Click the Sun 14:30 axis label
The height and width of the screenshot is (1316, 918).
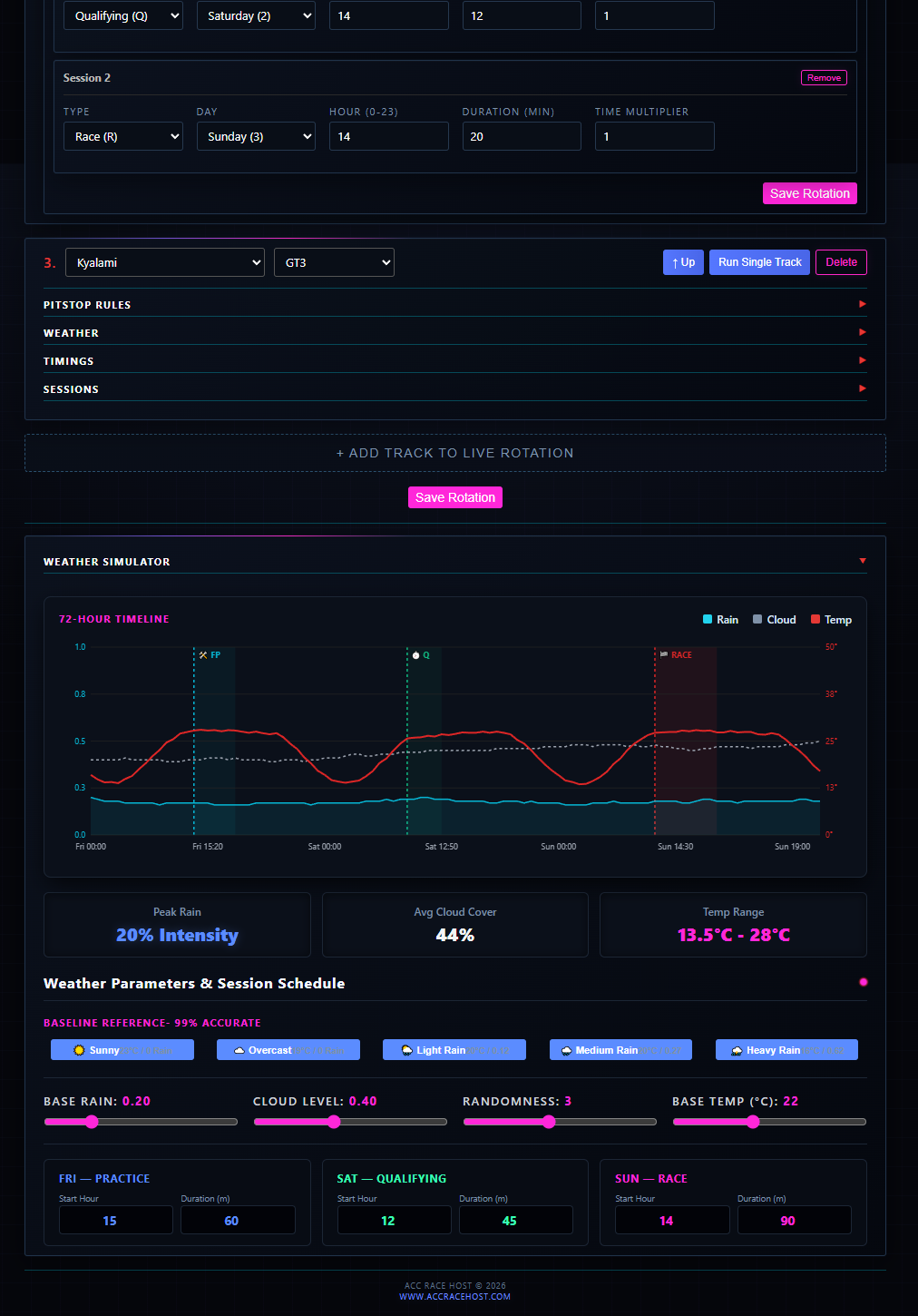(676, 846)
